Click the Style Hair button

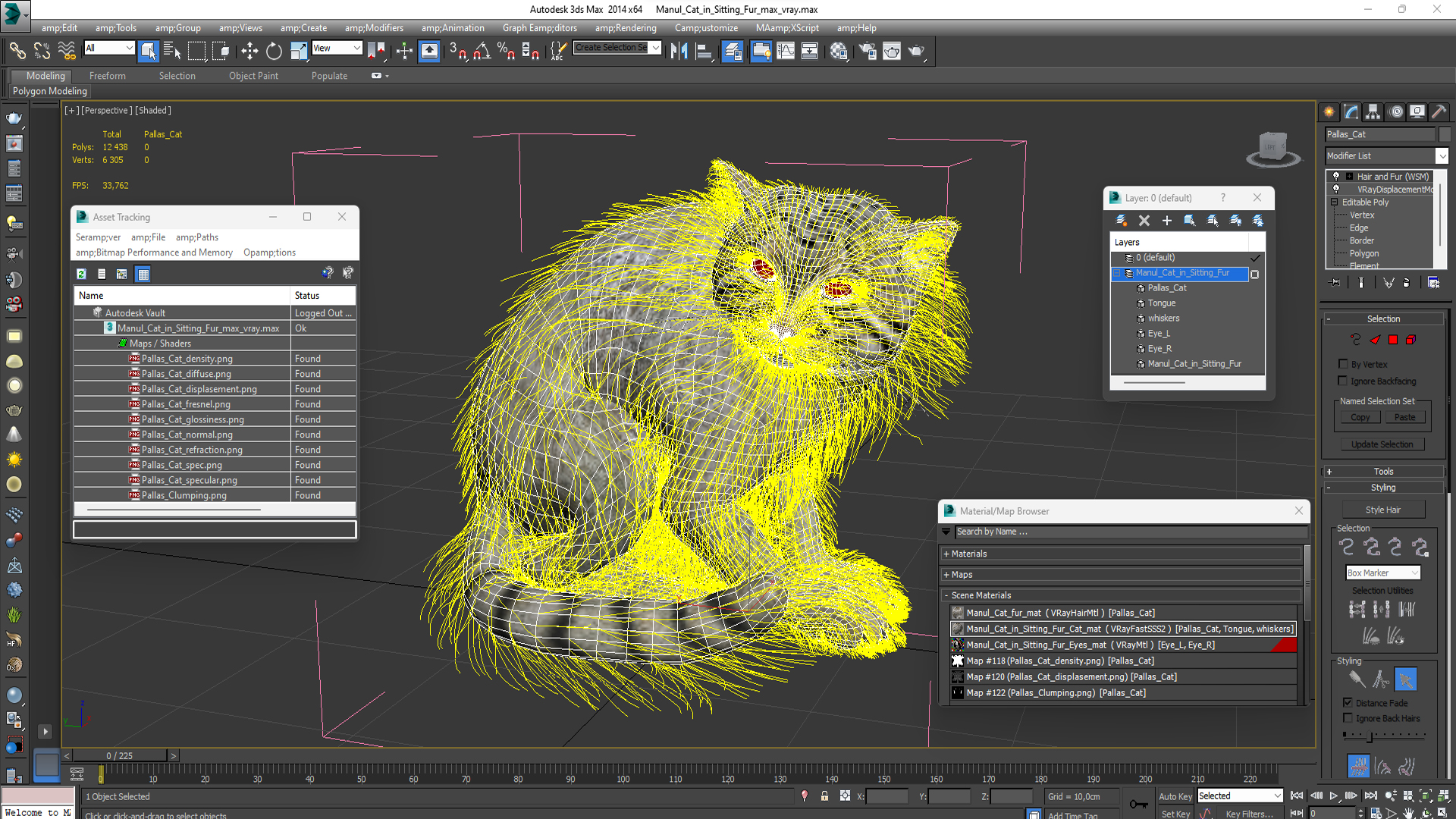tap(1382, 510)
